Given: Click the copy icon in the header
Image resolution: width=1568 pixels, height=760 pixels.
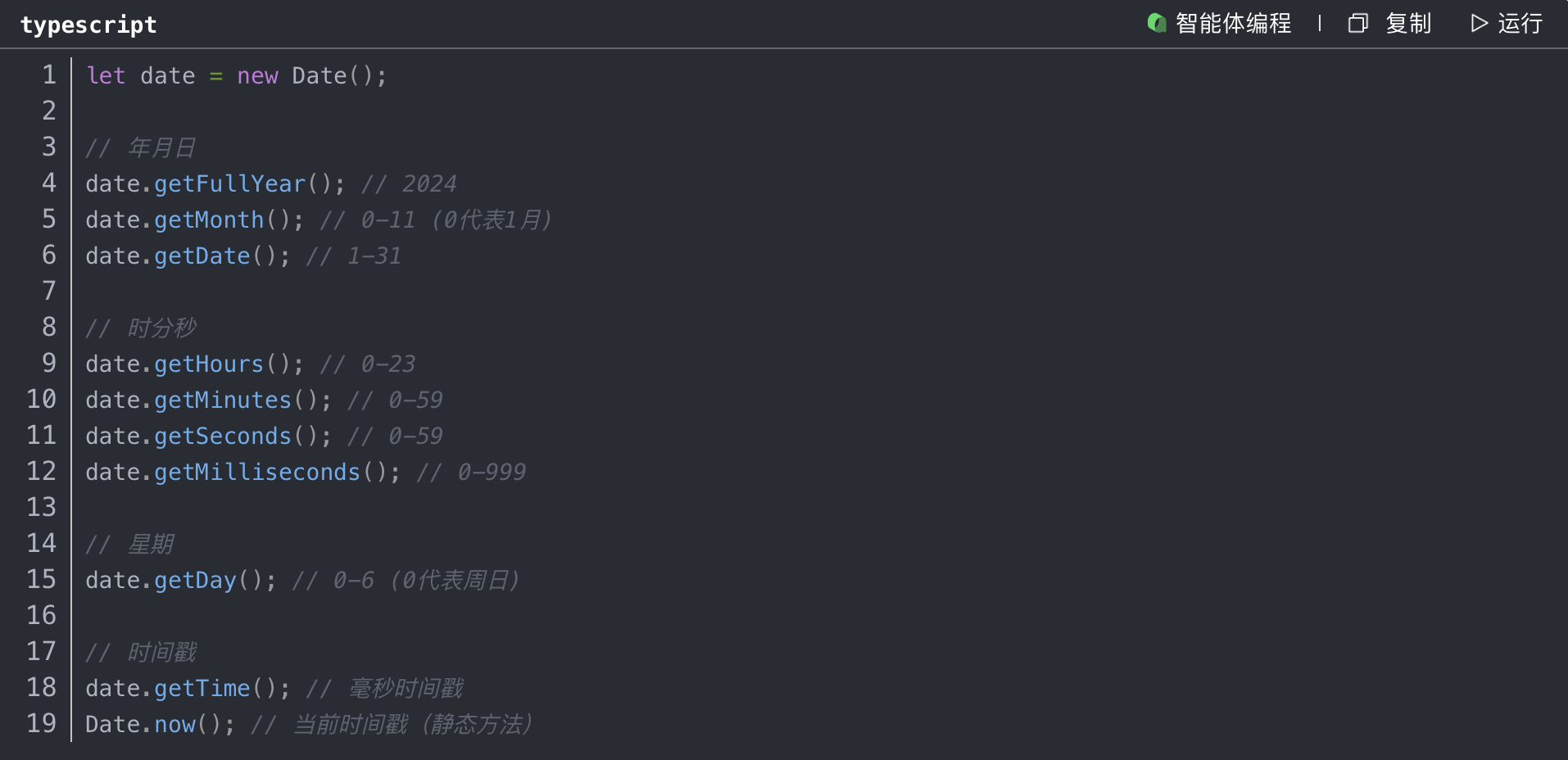Looking at the screenshot, I should point(1357,23).
